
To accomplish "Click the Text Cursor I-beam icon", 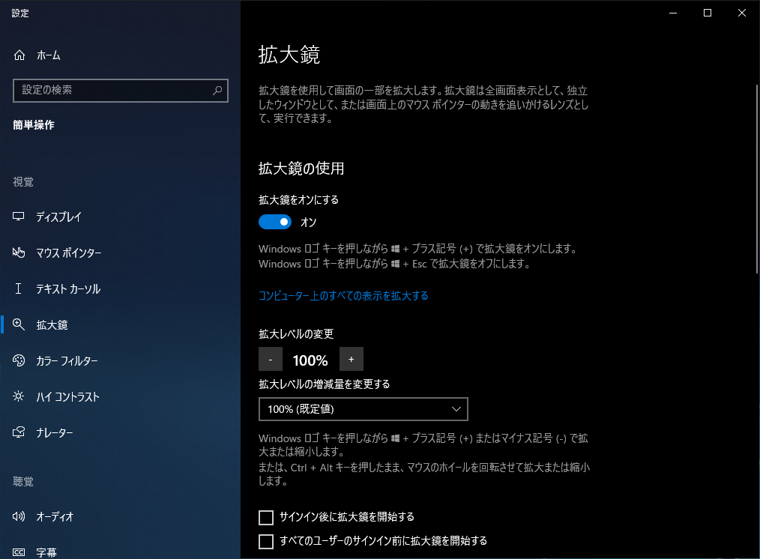I will [18, 289].
